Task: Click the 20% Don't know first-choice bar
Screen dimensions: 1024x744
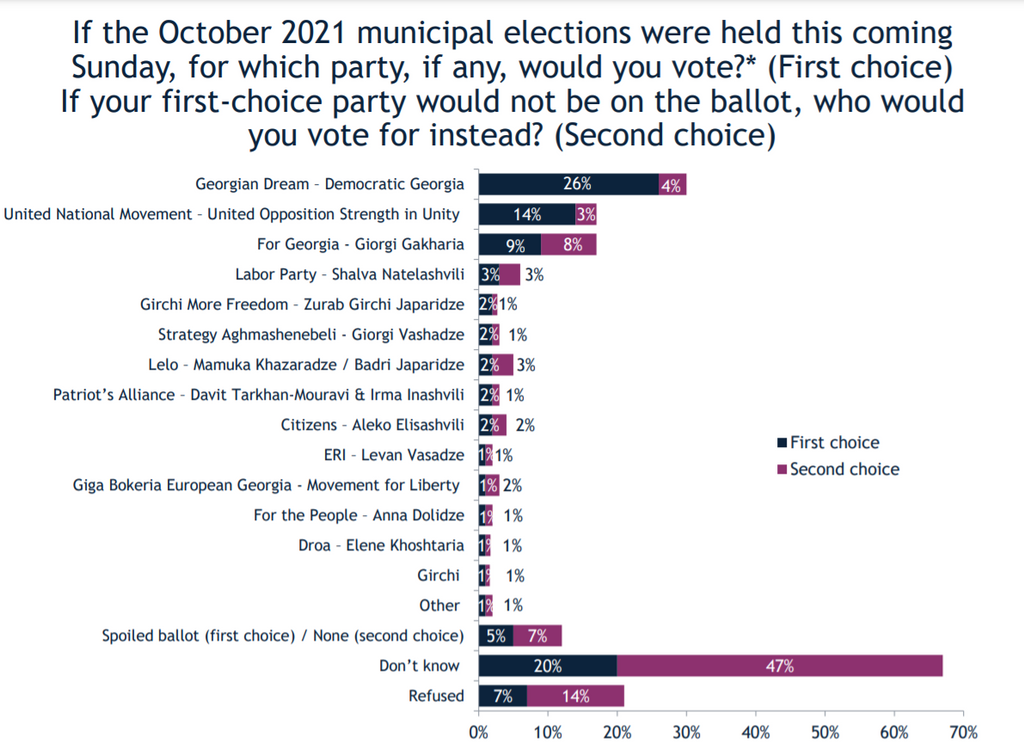Action: click(x=548, y=666)
